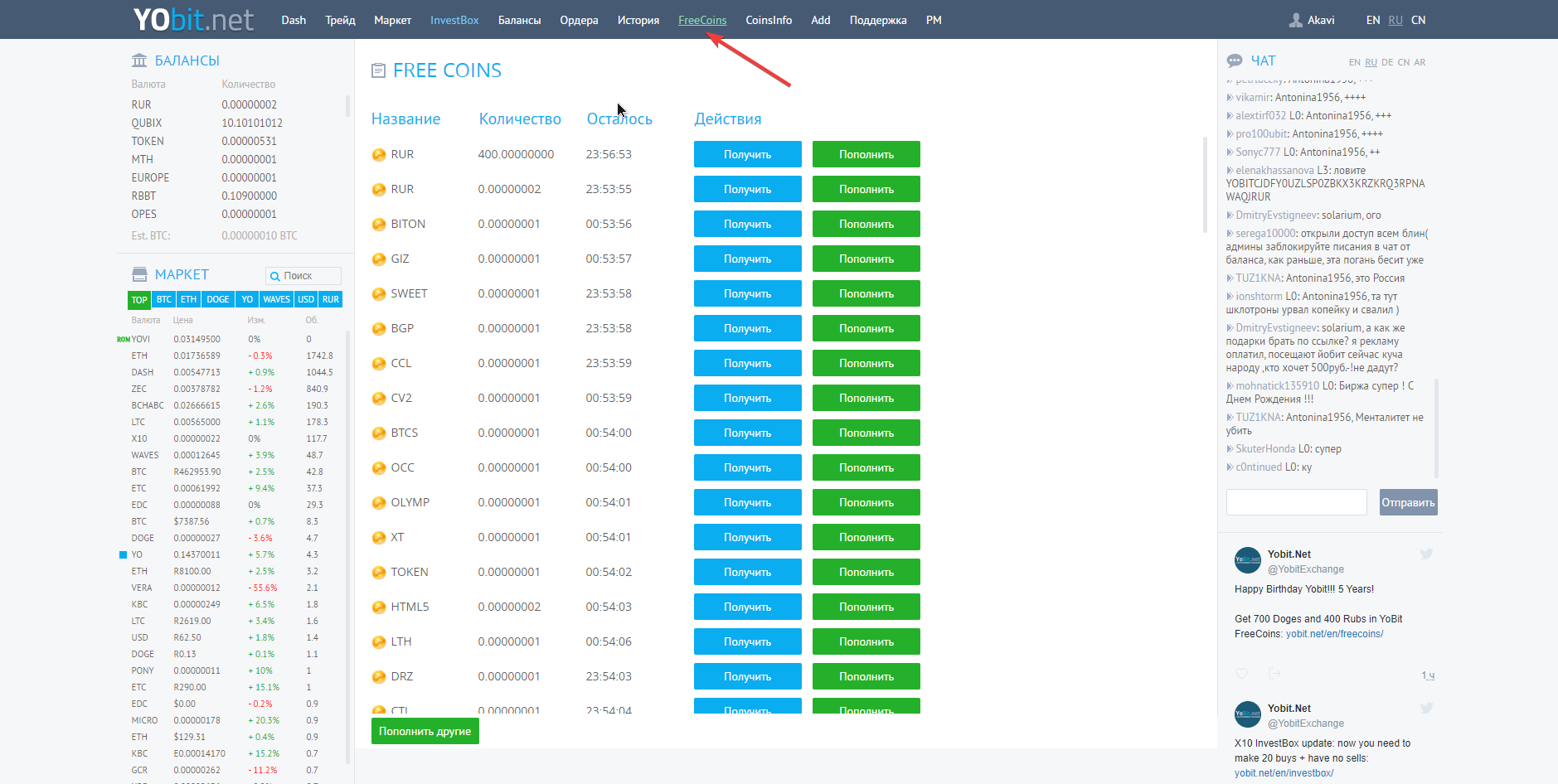This screenshot has height=784, width=1558.
Task: Select the RUR market tab
Action: click(331, 299)
